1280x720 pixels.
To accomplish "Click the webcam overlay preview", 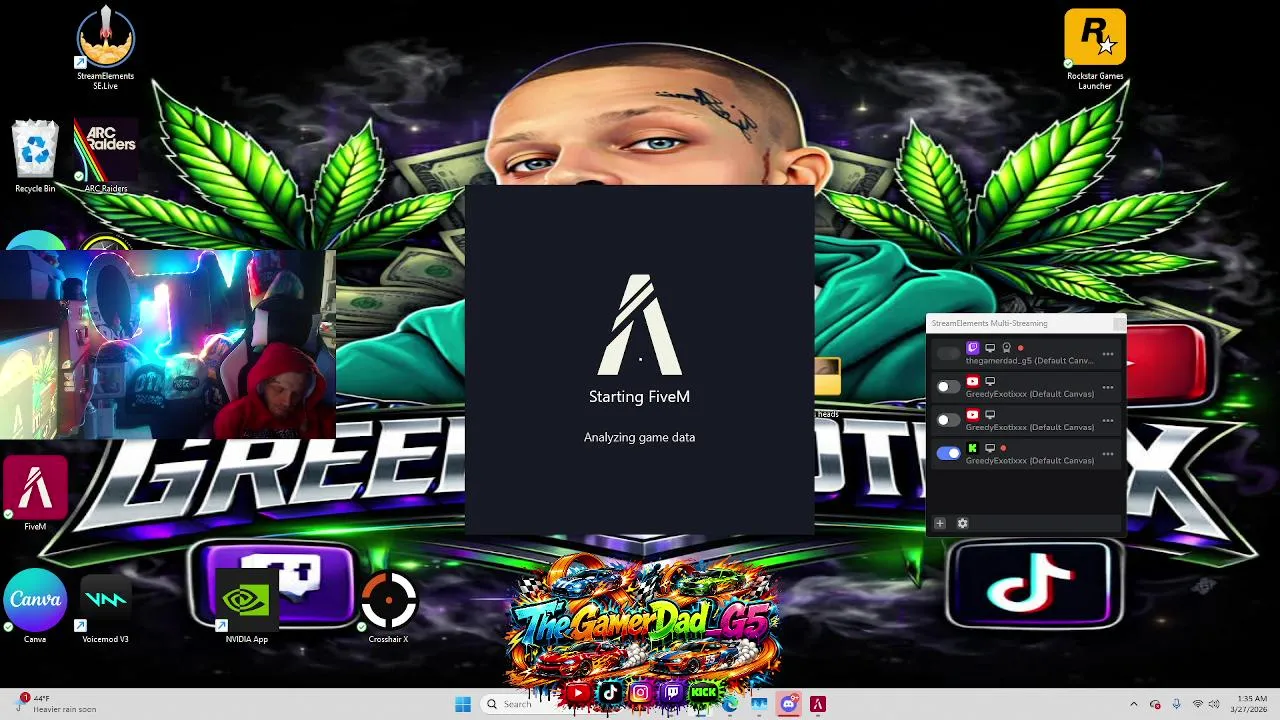I will (168, 345).
